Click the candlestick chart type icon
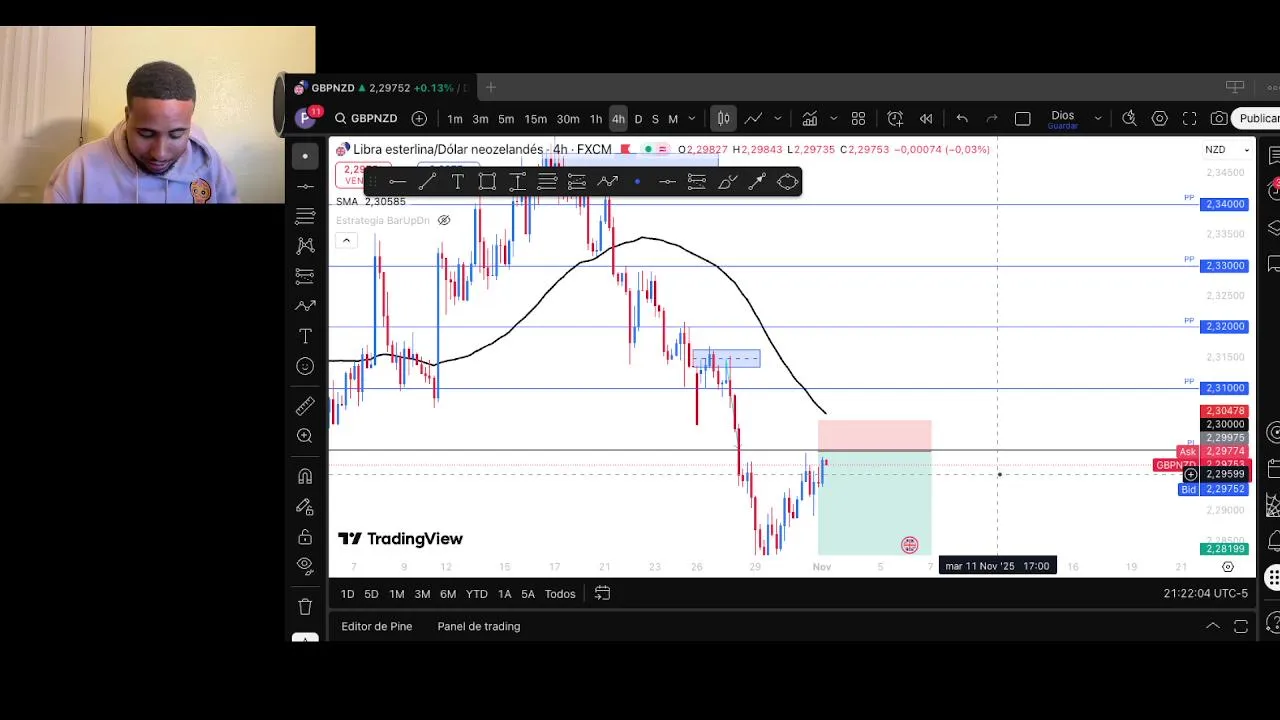This screenshot has height=720, width=1280. (x=723, y=118)
